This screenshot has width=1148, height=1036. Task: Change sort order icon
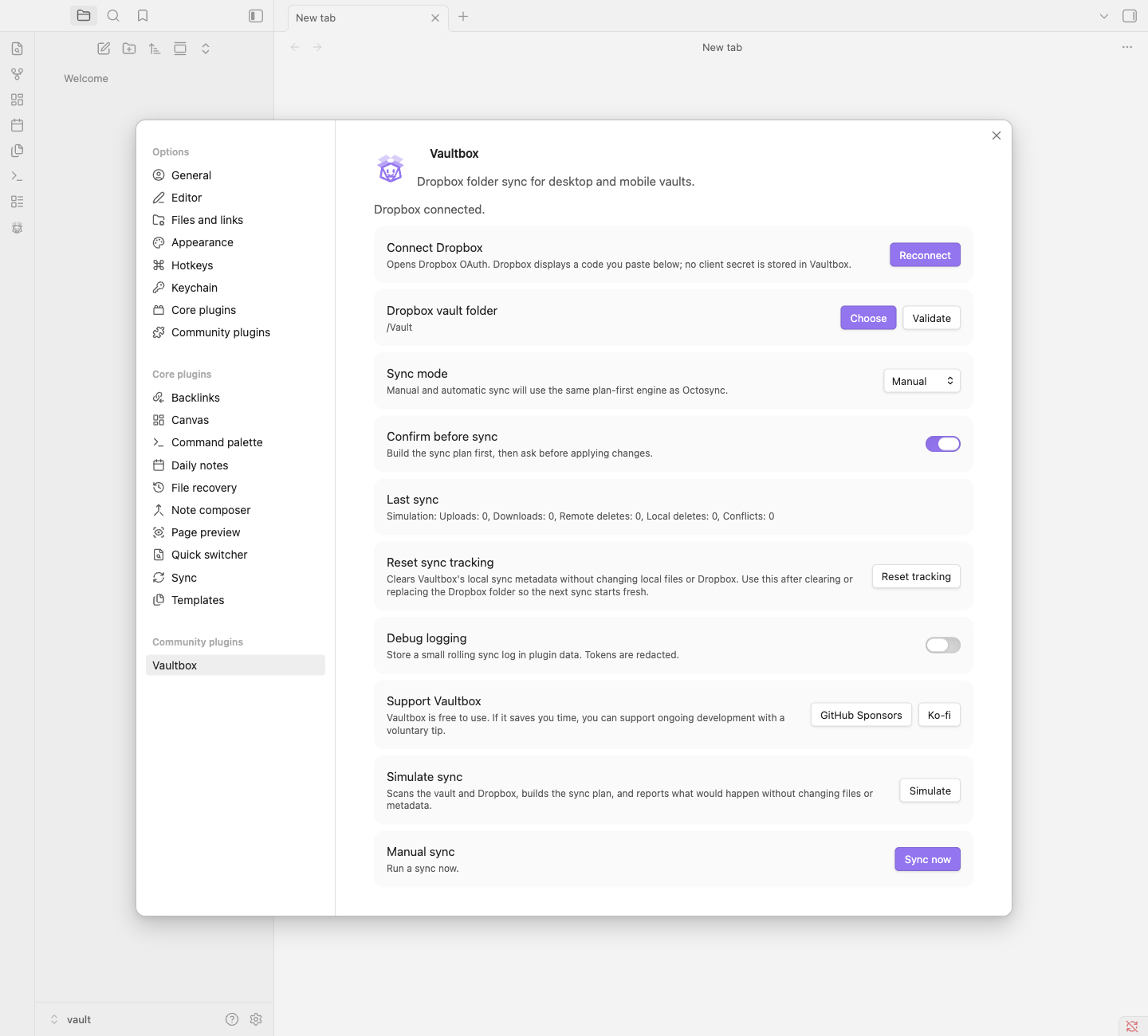[x=155, y=49]
